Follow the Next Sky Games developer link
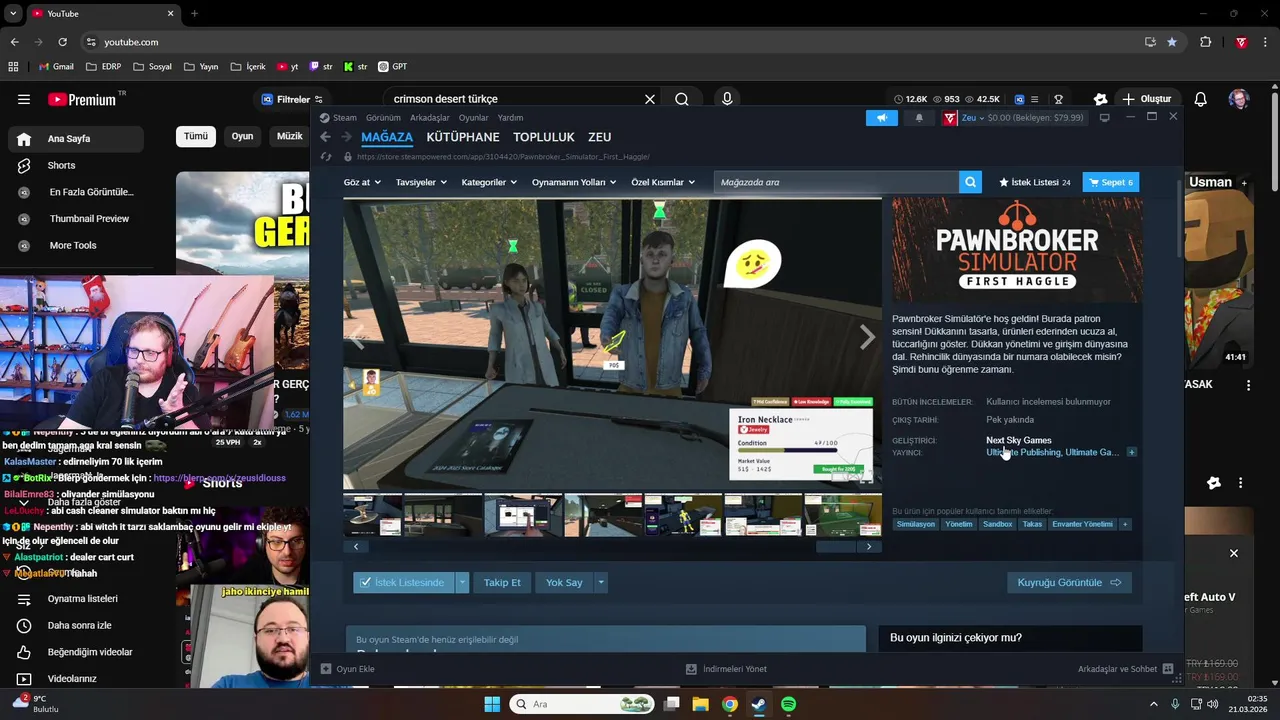 tap(1018, 440)
